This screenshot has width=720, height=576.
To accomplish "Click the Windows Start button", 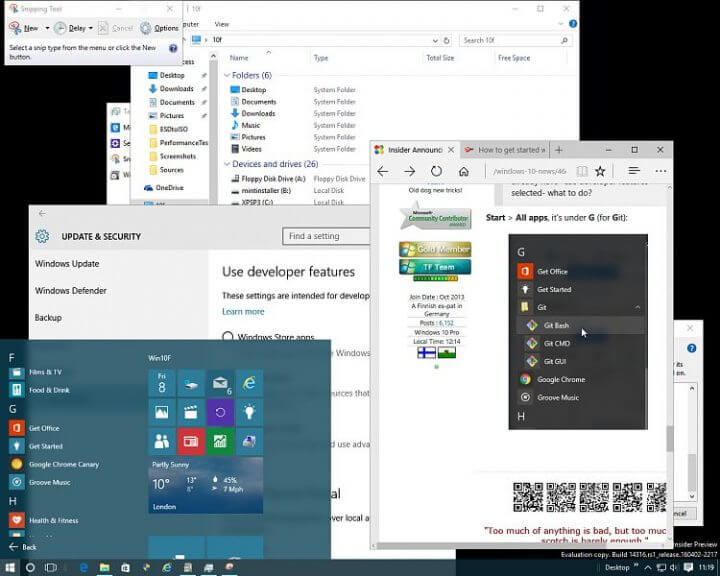I will pyautogui.click(x=10, y=568).
